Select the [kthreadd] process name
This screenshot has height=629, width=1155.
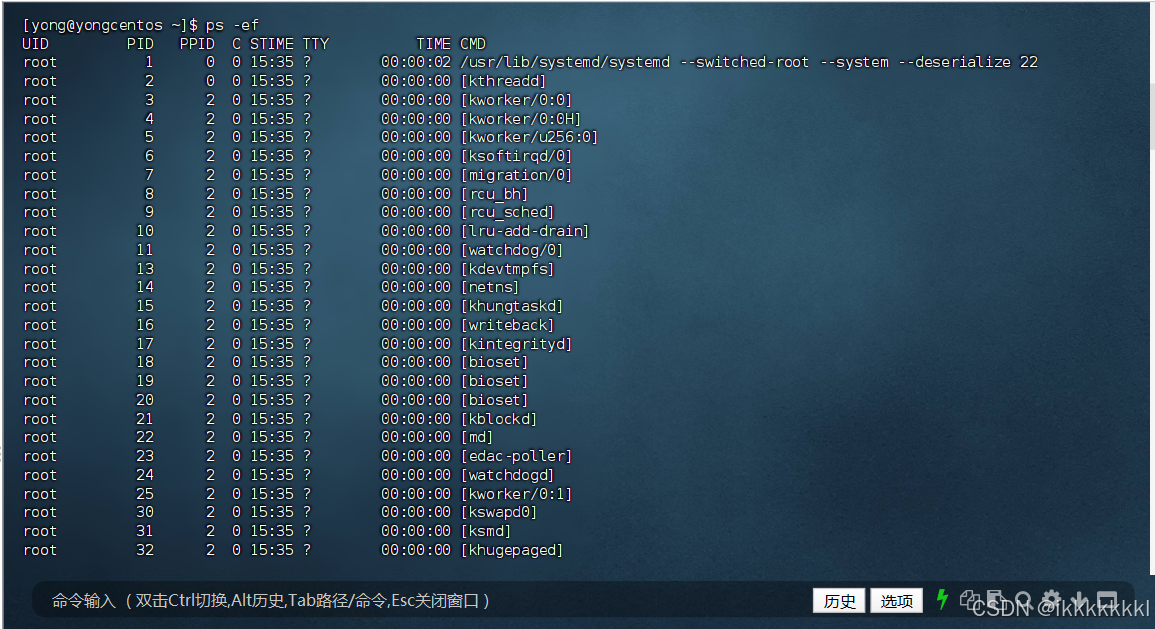[504, 81]
